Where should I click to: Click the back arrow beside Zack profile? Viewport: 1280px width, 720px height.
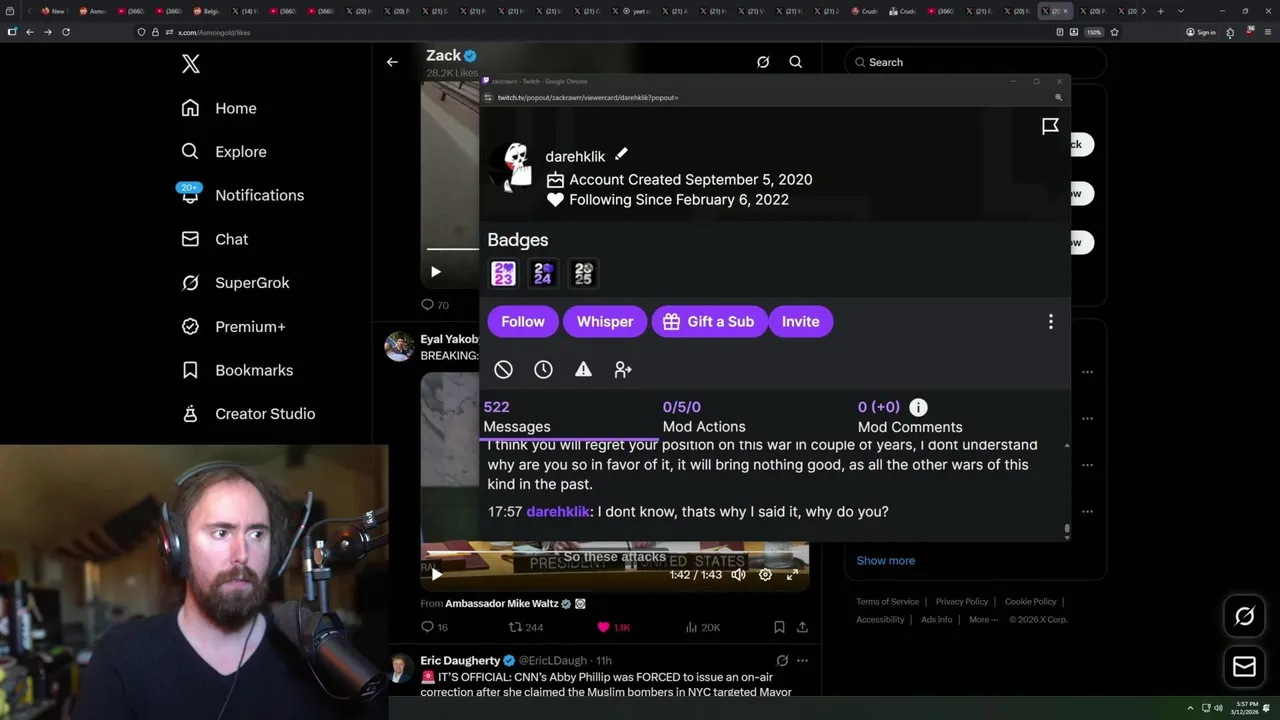tap(392, 62)
